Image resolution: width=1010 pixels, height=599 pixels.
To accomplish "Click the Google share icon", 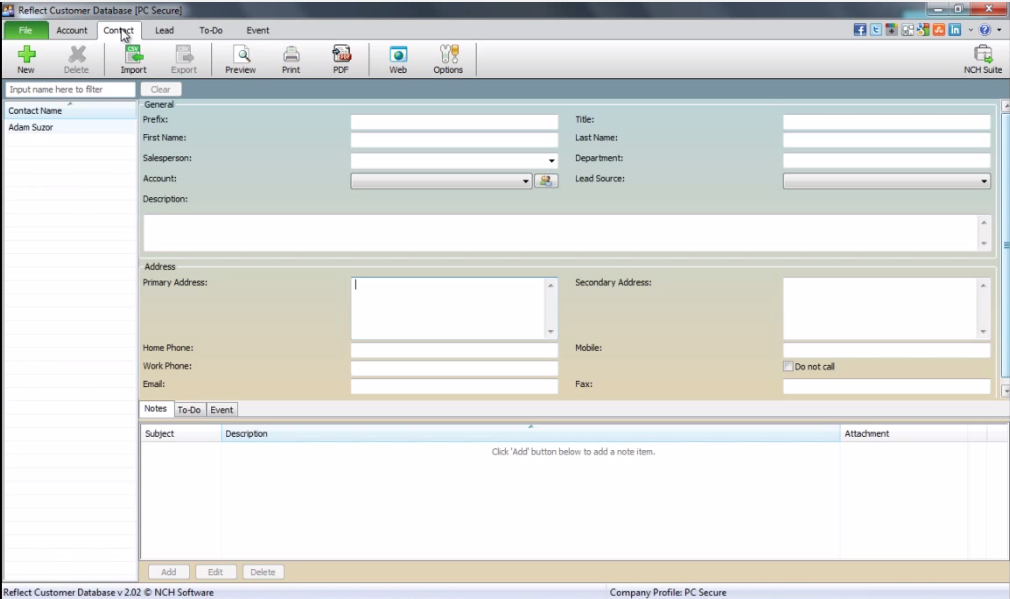I will click(923, 30).
